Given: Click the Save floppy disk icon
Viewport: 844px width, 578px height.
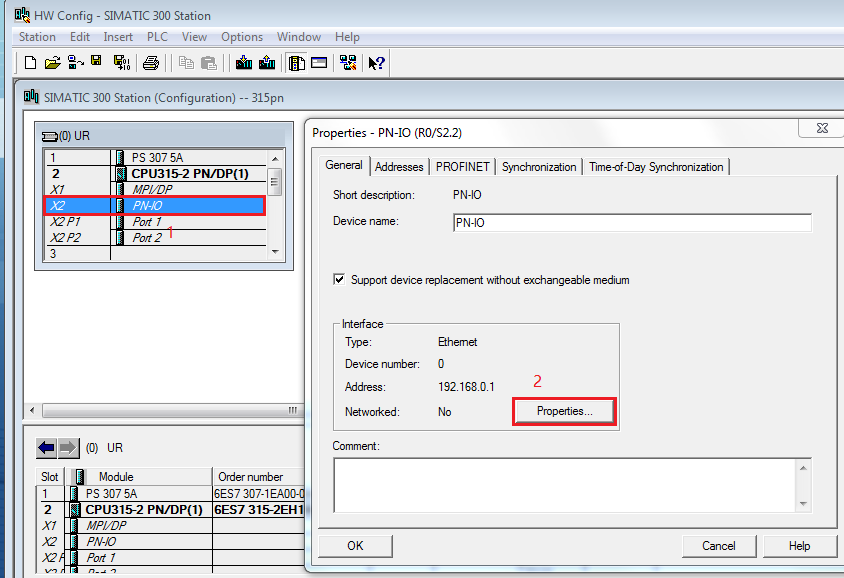Looking at the screenshot, I should (x=96, y=61).
